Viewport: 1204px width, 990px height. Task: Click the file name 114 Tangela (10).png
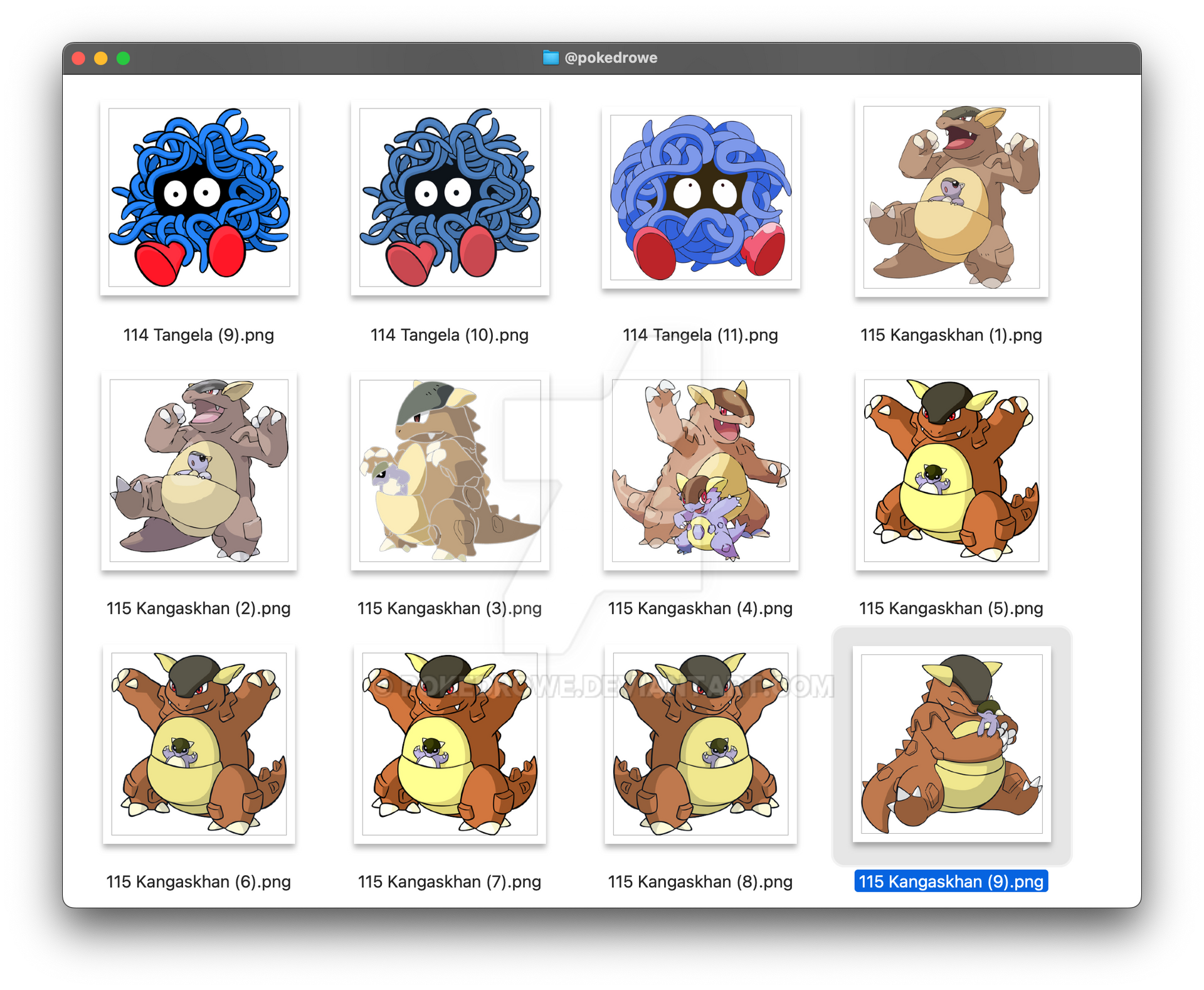450,335
